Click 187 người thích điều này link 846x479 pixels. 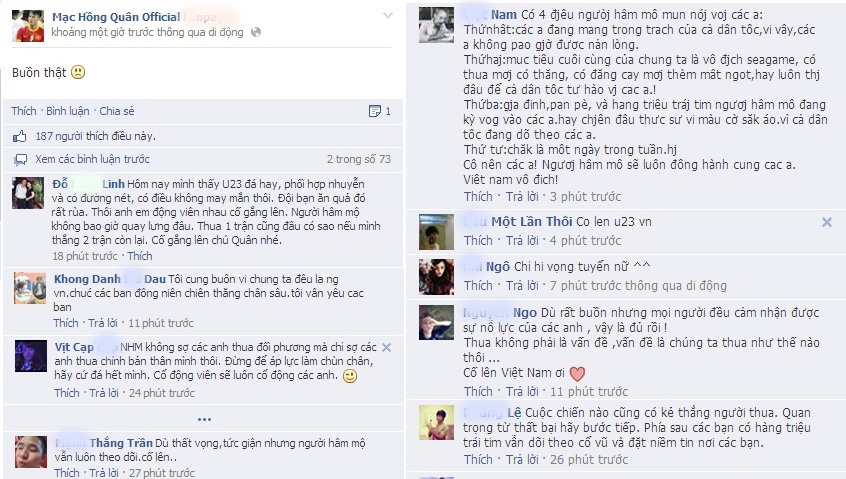(x=95, y=136)
